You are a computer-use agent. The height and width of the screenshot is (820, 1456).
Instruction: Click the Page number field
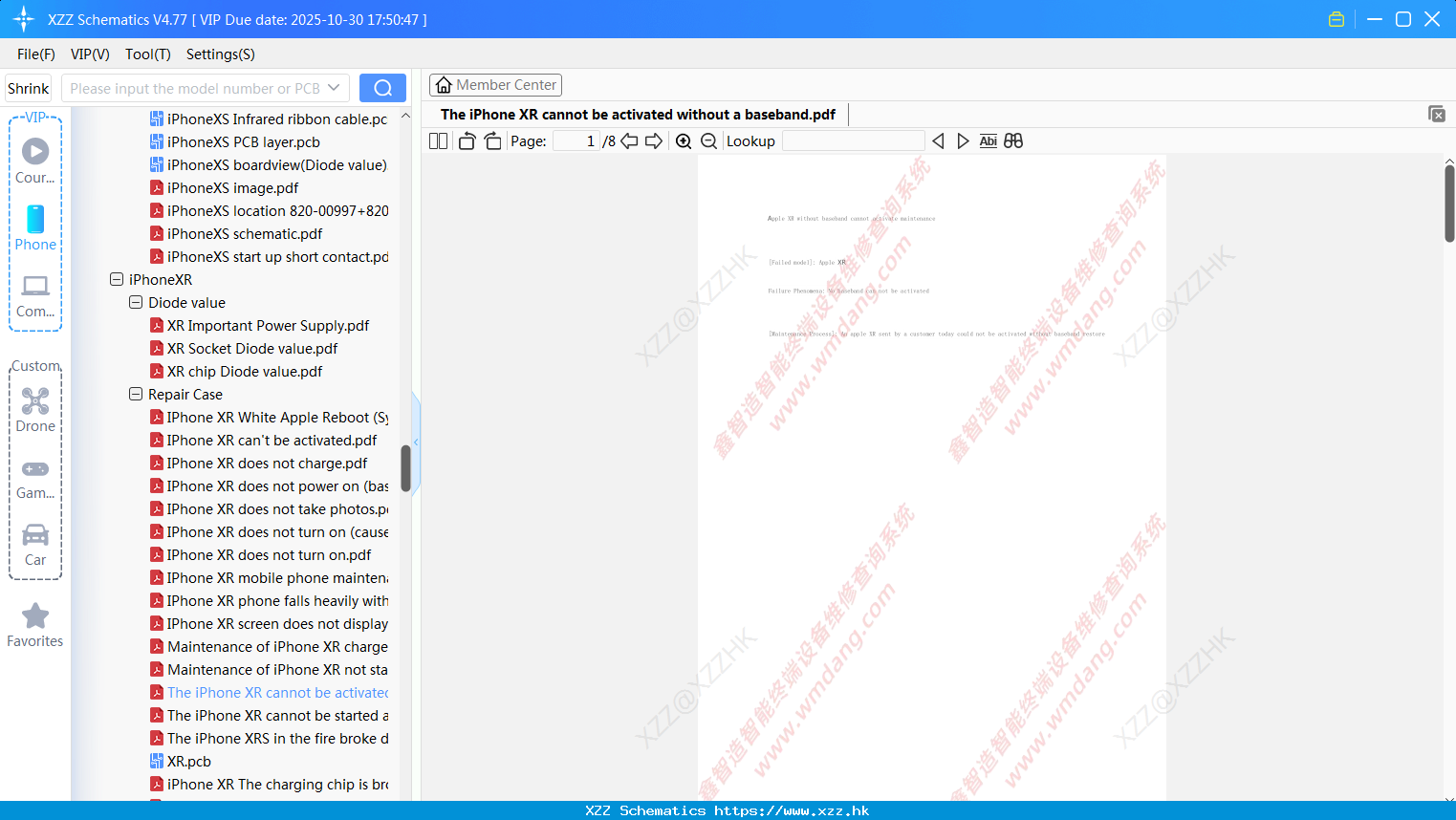pyautogui.click(x=576, y=140)
